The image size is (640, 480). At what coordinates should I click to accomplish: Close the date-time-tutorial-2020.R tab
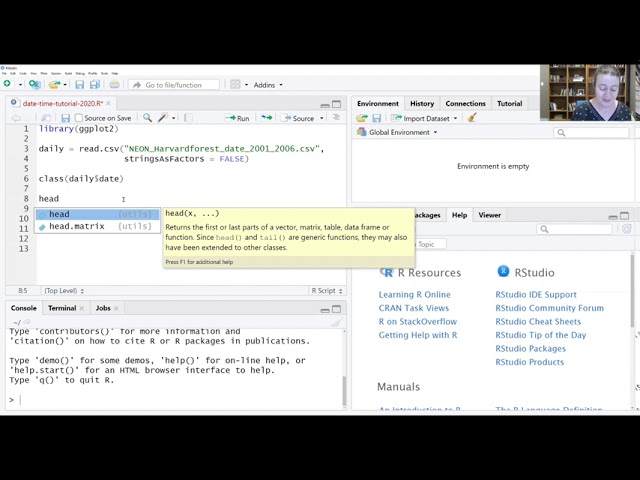[109, 103]
